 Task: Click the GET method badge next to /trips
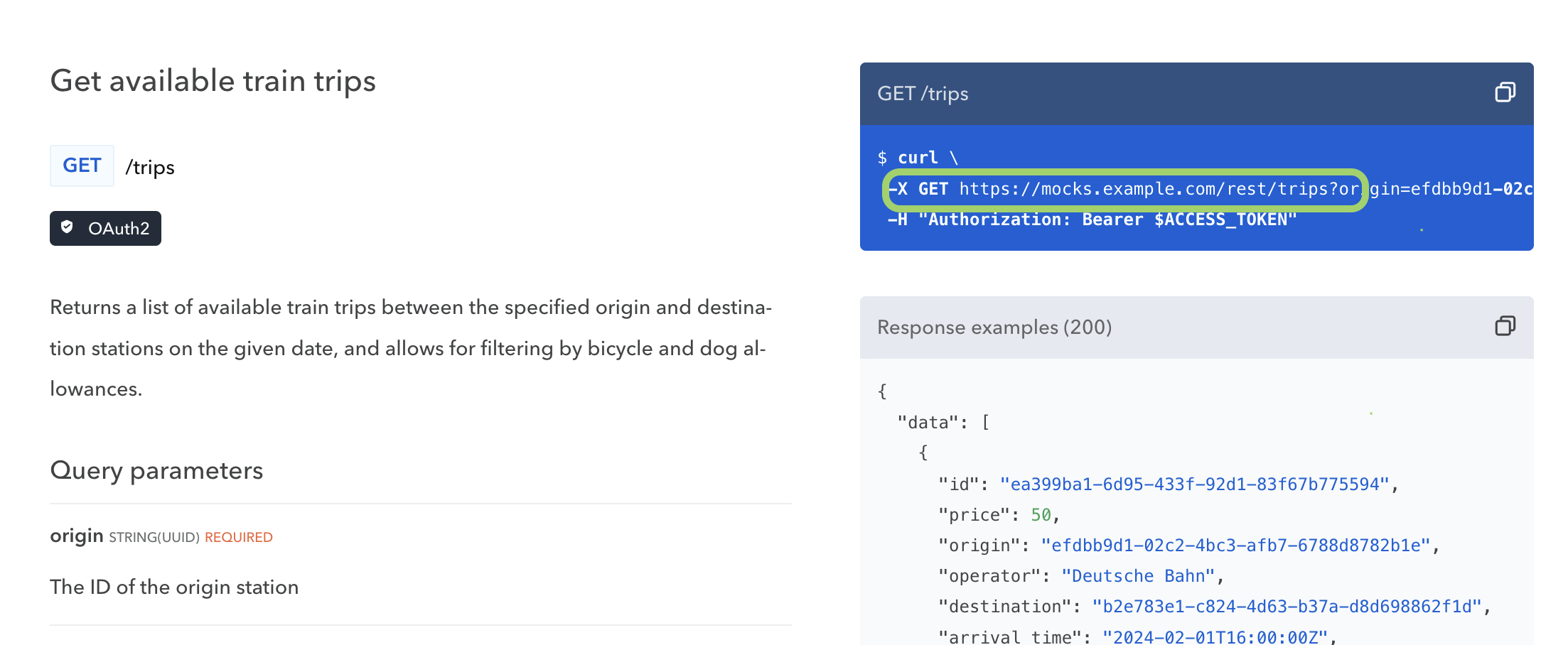click(82, 165)
